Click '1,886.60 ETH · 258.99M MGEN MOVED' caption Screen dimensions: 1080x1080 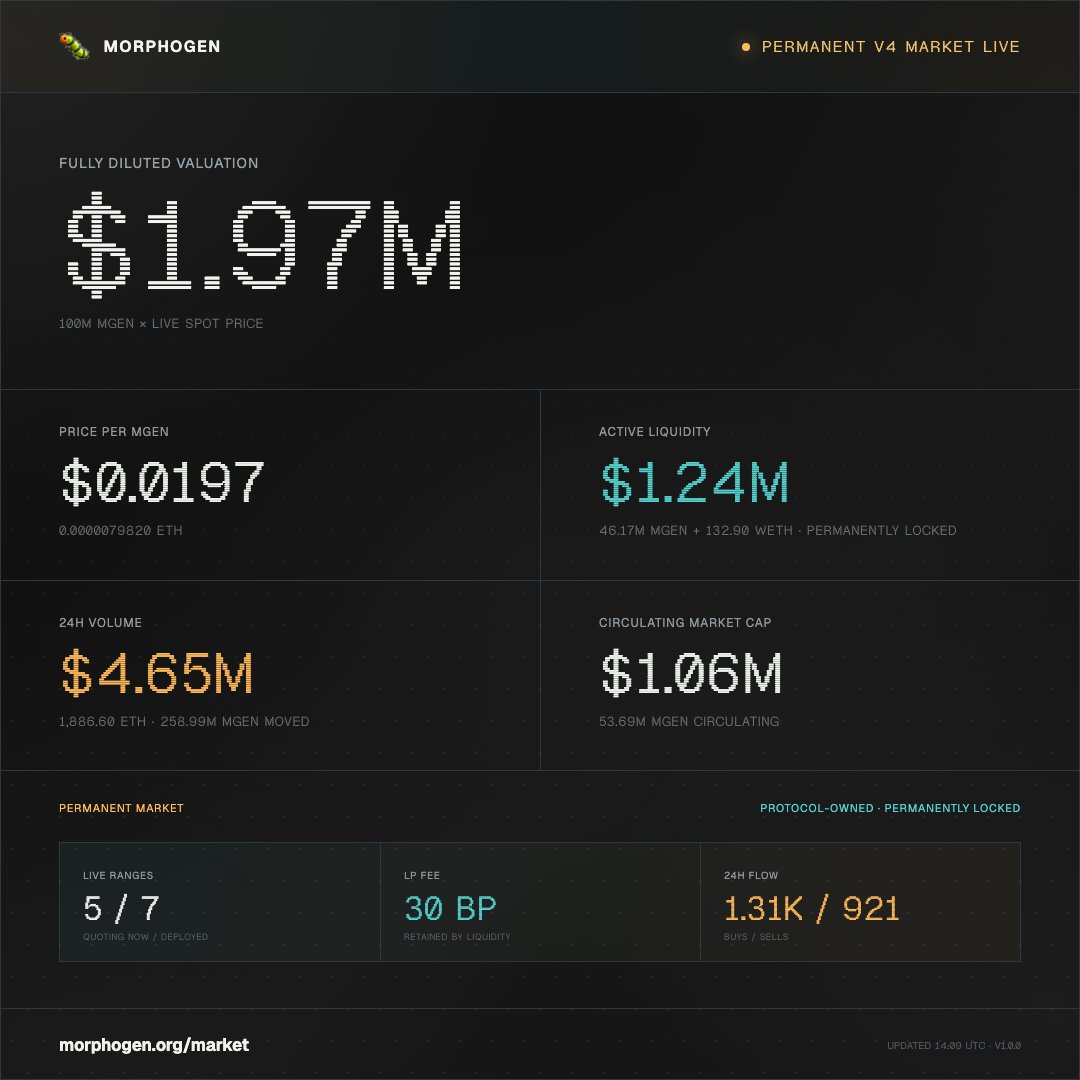[184, 721]
